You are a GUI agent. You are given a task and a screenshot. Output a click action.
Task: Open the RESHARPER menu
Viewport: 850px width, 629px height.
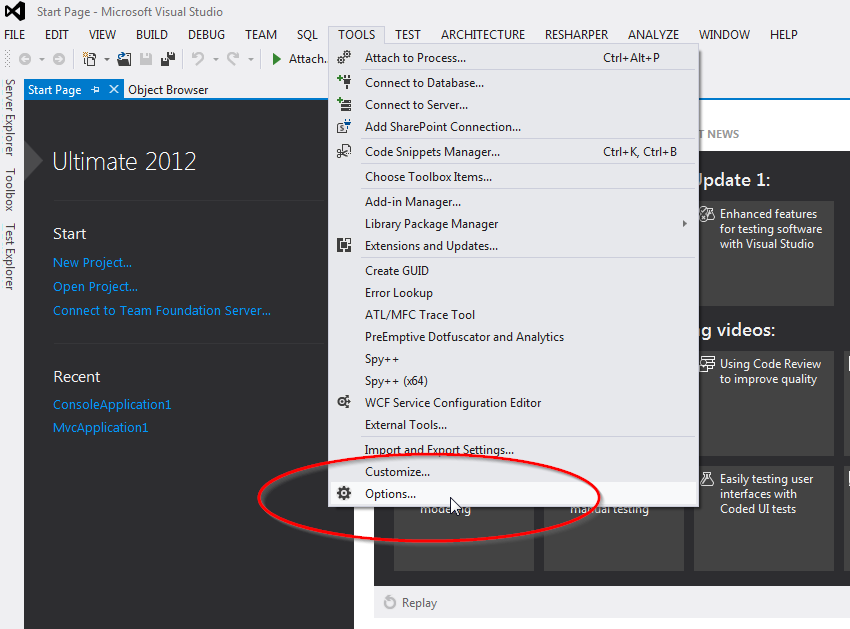576,34
